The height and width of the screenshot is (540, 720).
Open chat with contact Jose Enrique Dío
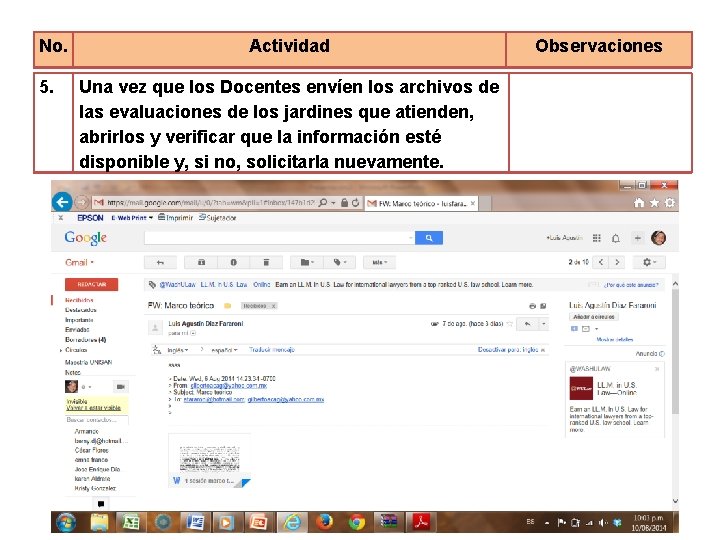pos(97,469)
